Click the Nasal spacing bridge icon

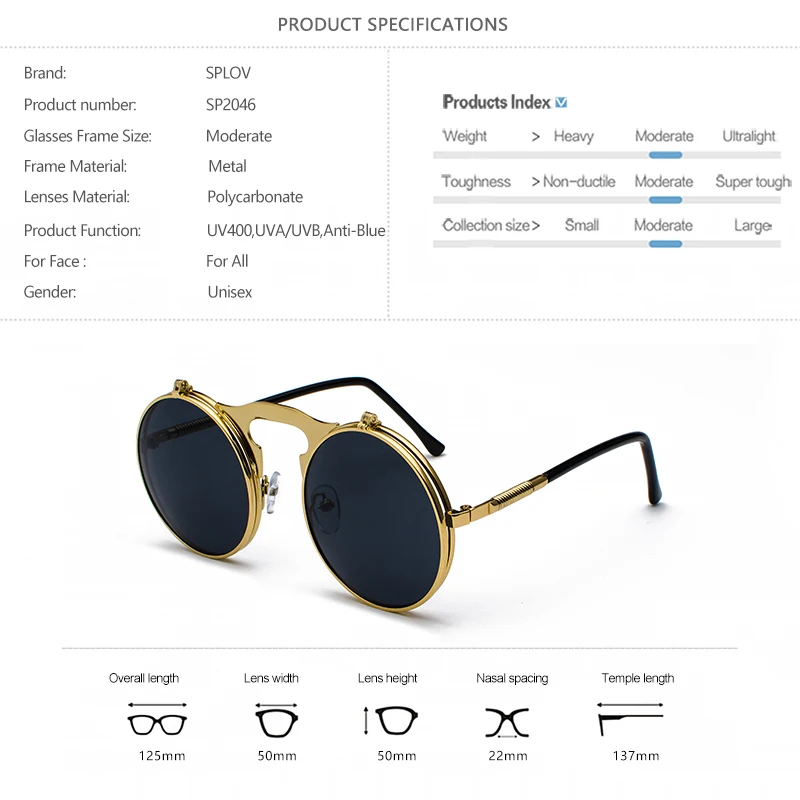pos(507,723)
